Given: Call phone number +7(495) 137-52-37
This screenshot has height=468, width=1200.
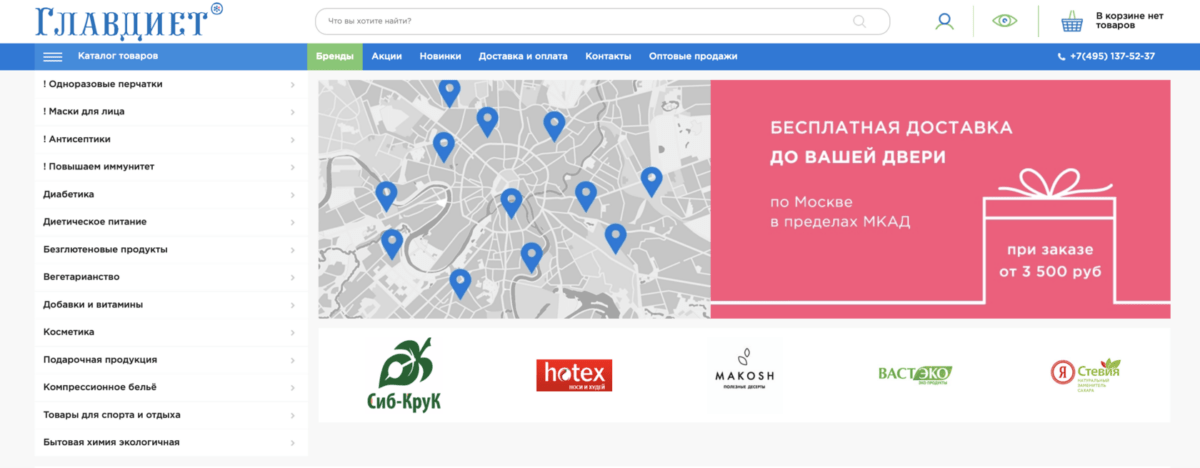Looking at the screenshot, I should point(1112,57).
